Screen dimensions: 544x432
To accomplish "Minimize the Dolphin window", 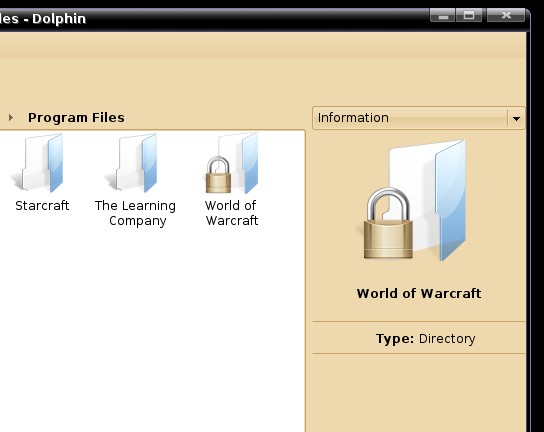I will 442,16.
